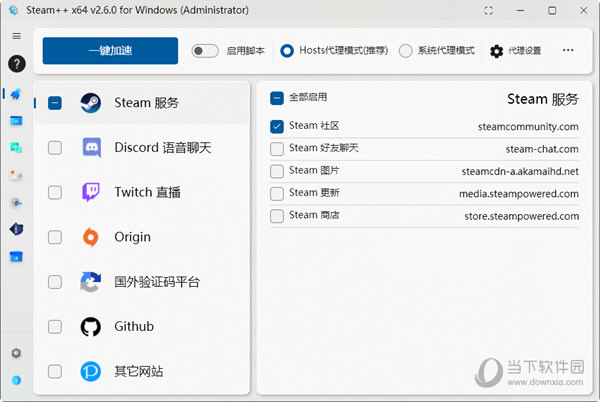Click the steamcommunity.com domain text
This screenshot has width=600, height=402.
pyautogui.click(x=528, y=127)
